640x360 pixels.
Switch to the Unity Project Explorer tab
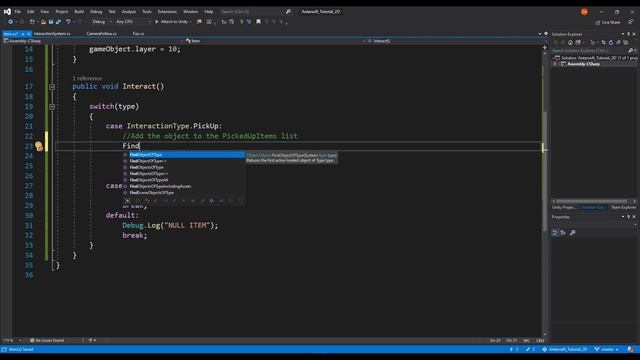pyautogui.click(x=565, y=207)
